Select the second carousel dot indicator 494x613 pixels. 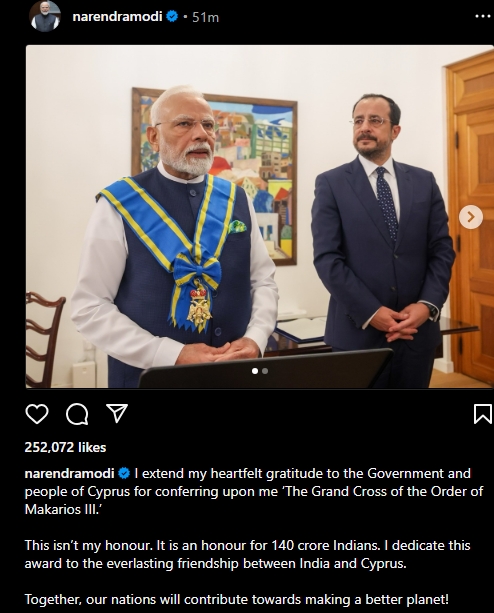[x=265, y=371]
